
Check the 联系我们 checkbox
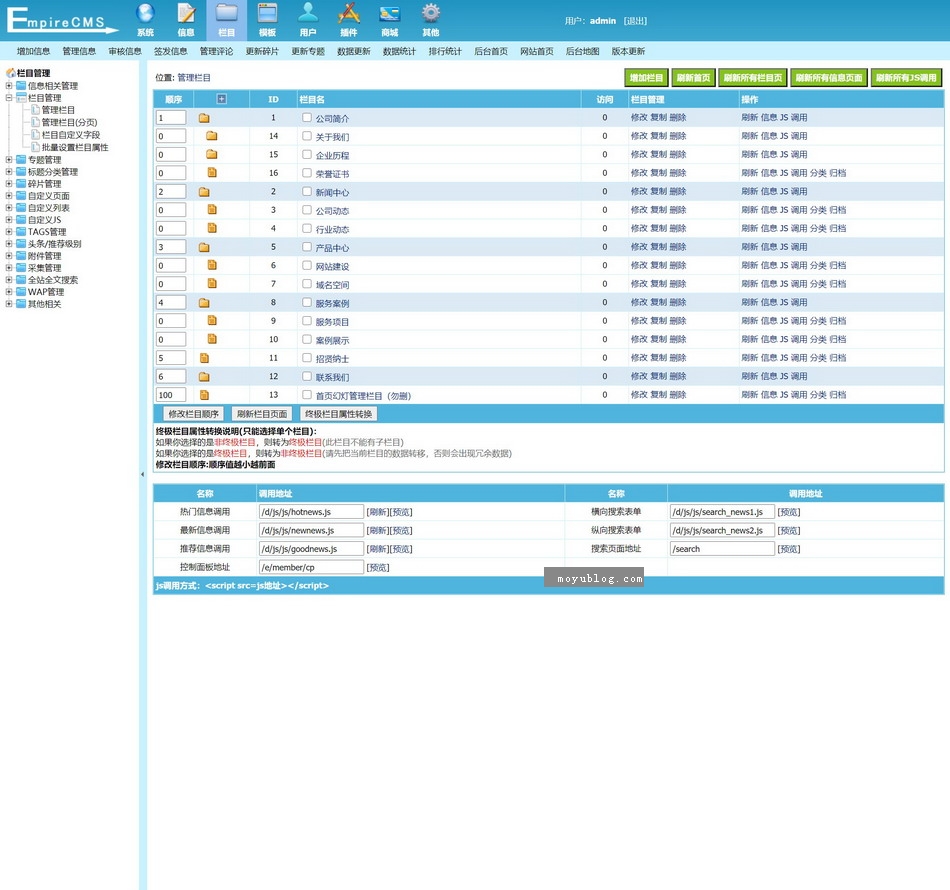click(x=307, y=376)
